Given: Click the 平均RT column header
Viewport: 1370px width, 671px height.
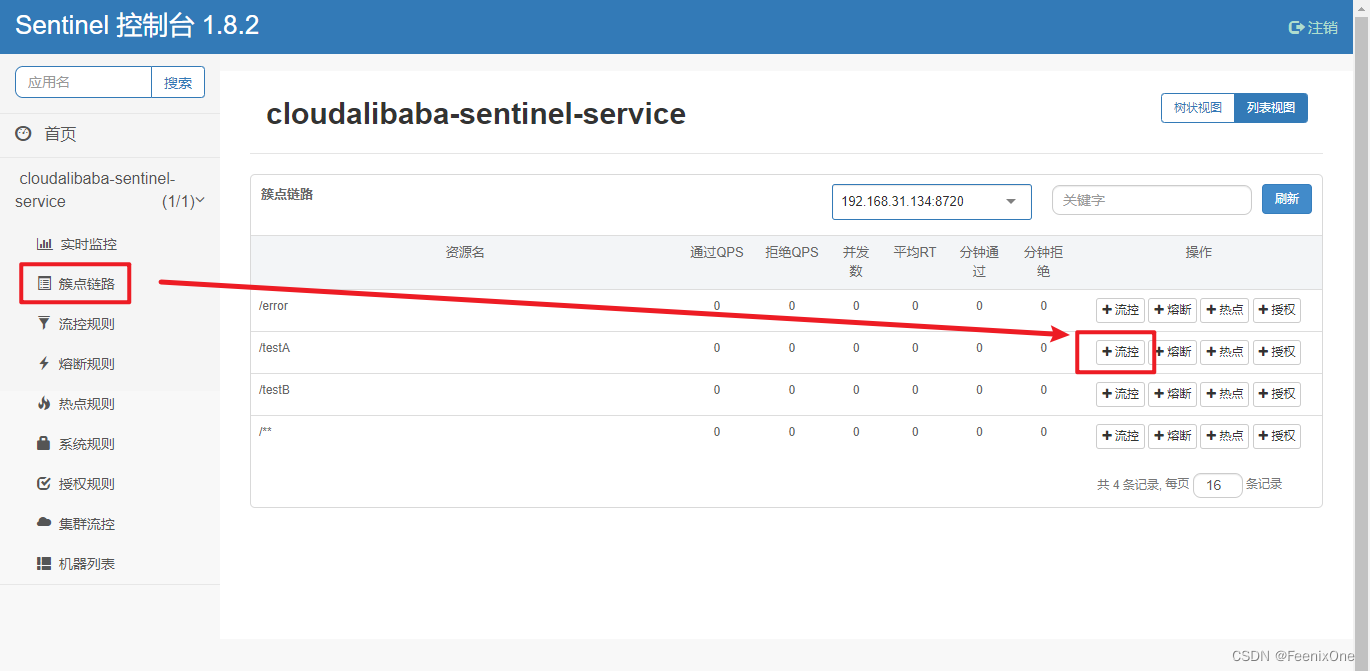Looking at the screenshot, I should coord(915,252).
